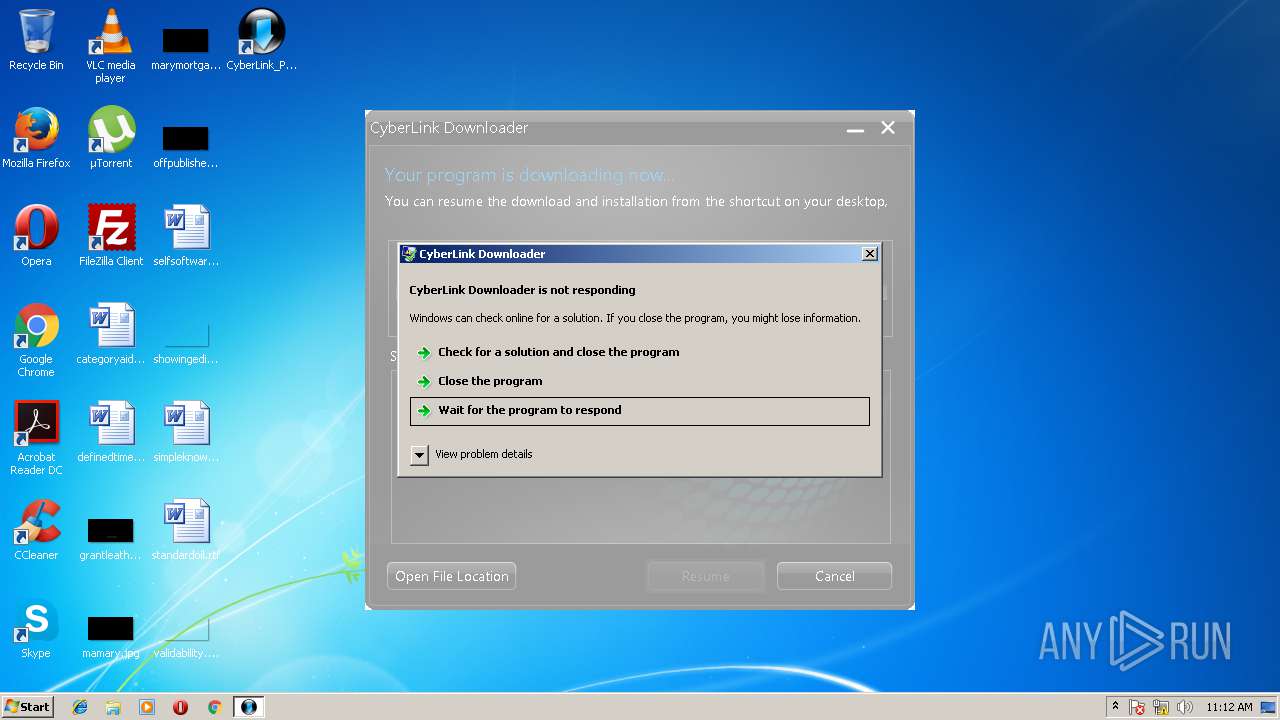The image size is (1280, 720).
Task: Choose Wait for the program to respond
Action: (640, 411)
